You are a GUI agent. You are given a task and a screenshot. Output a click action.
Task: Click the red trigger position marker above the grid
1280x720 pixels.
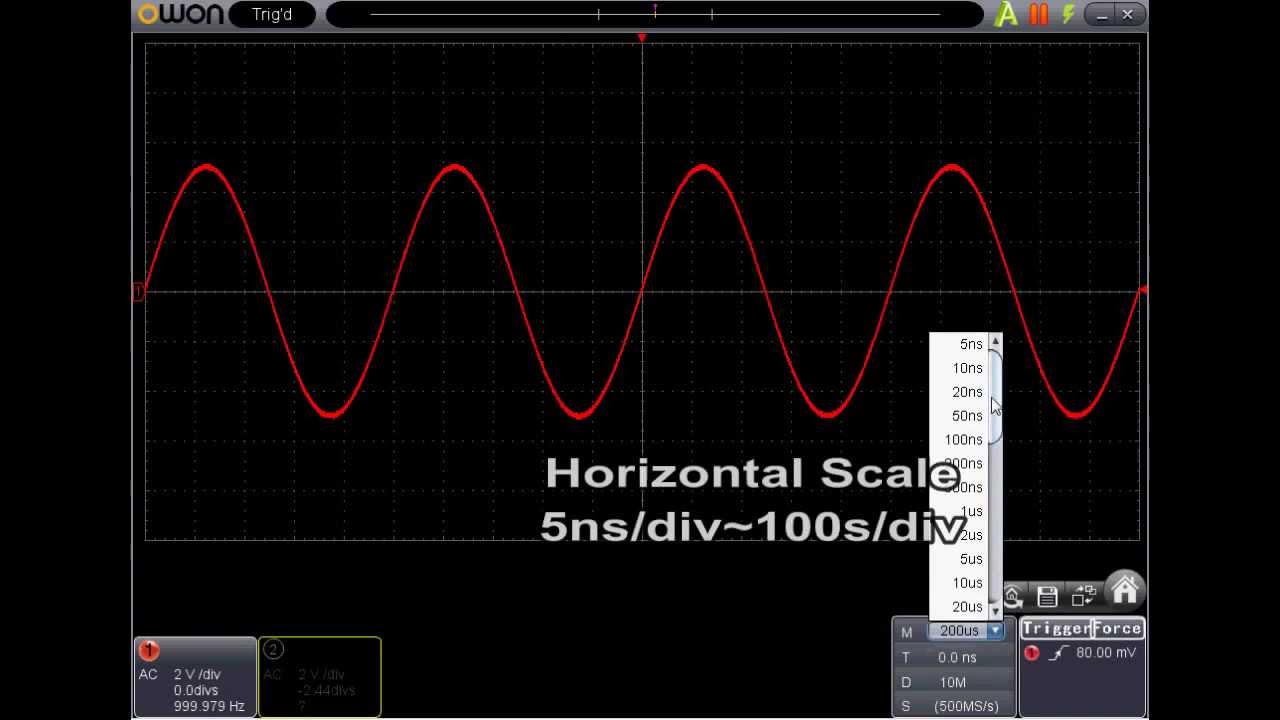click(x=642, y=38)
